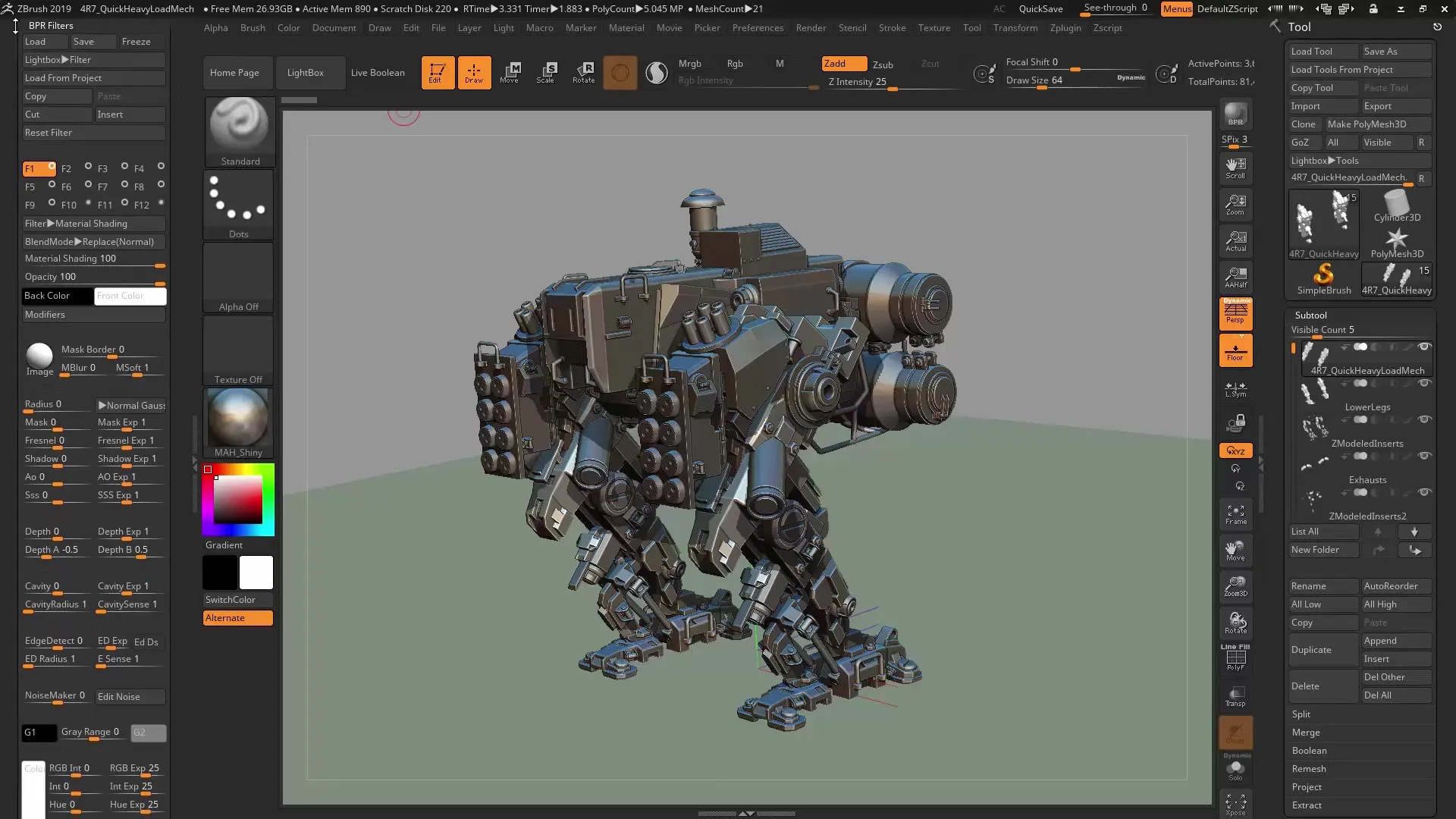Adjust the Z Intensity slider
Screen dimensions: 1456x819
coord(896,82)
